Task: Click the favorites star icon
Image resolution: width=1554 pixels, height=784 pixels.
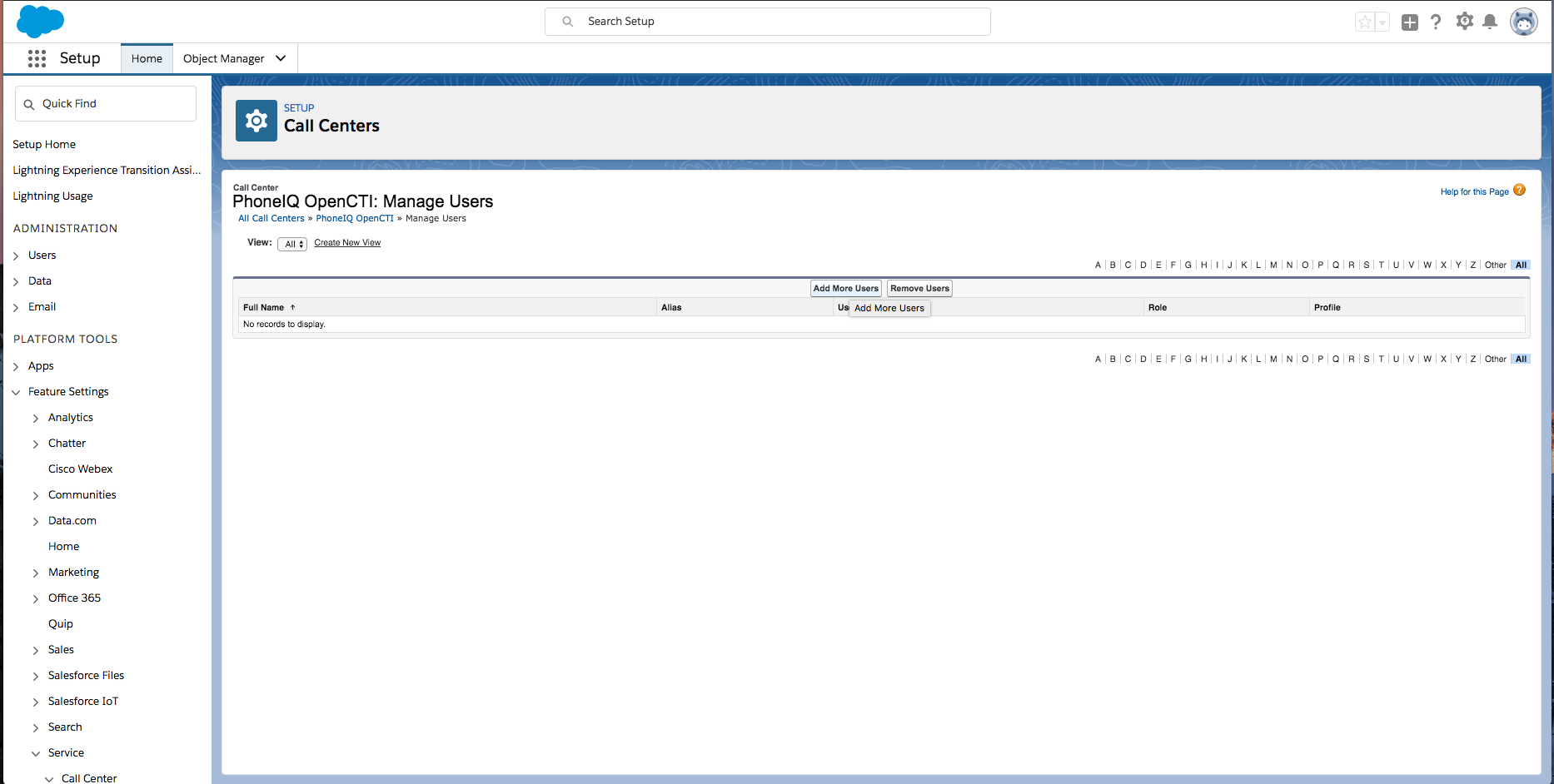Action: (x=1364, y=22)
